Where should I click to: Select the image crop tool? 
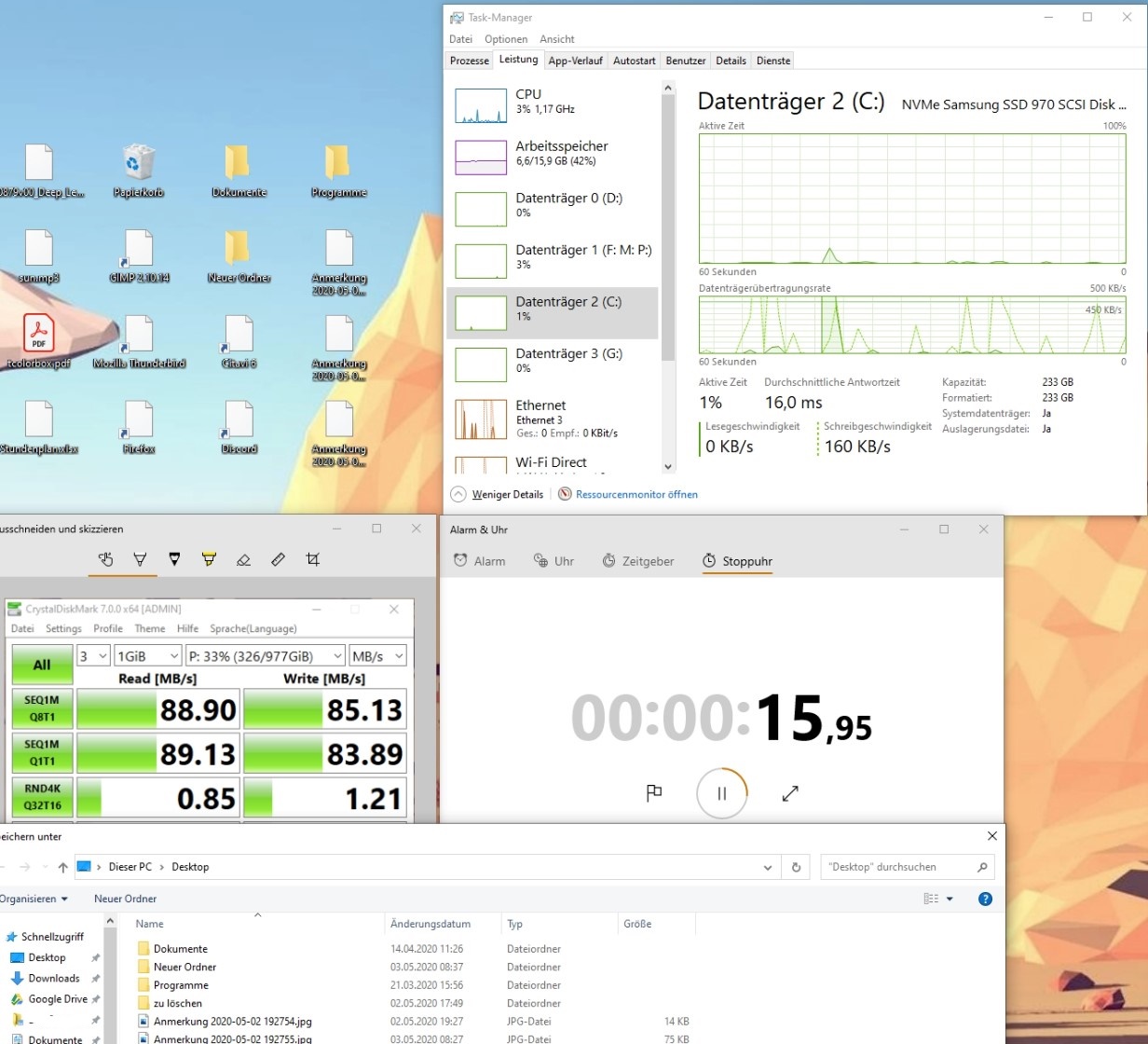pyautogui.click(x=312, y=559)
